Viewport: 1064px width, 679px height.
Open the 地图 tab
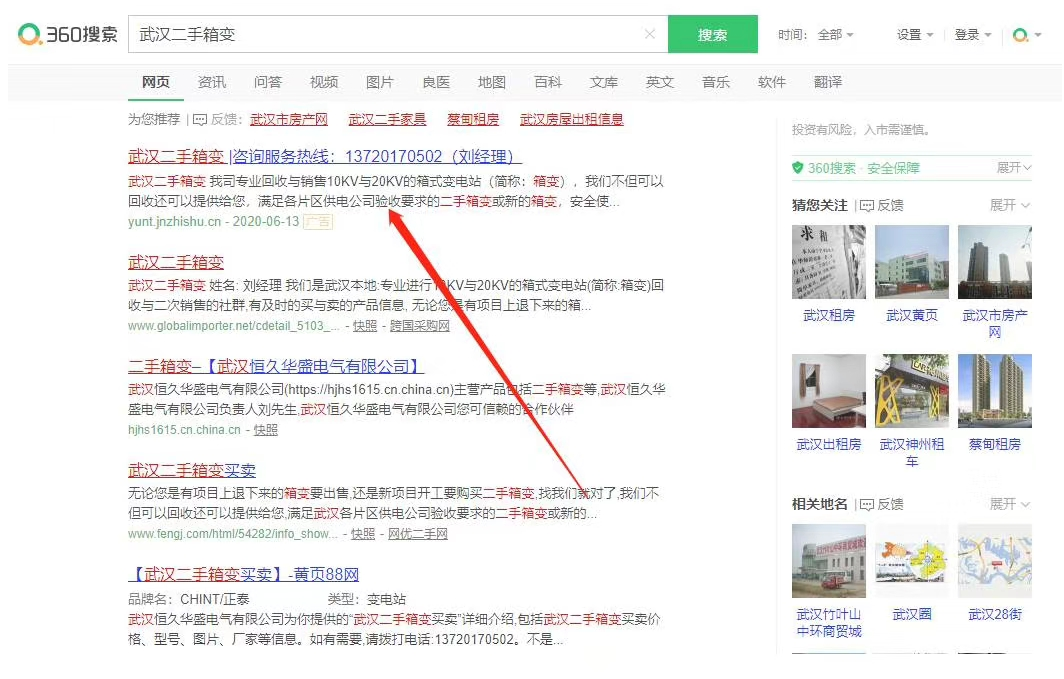492,82
